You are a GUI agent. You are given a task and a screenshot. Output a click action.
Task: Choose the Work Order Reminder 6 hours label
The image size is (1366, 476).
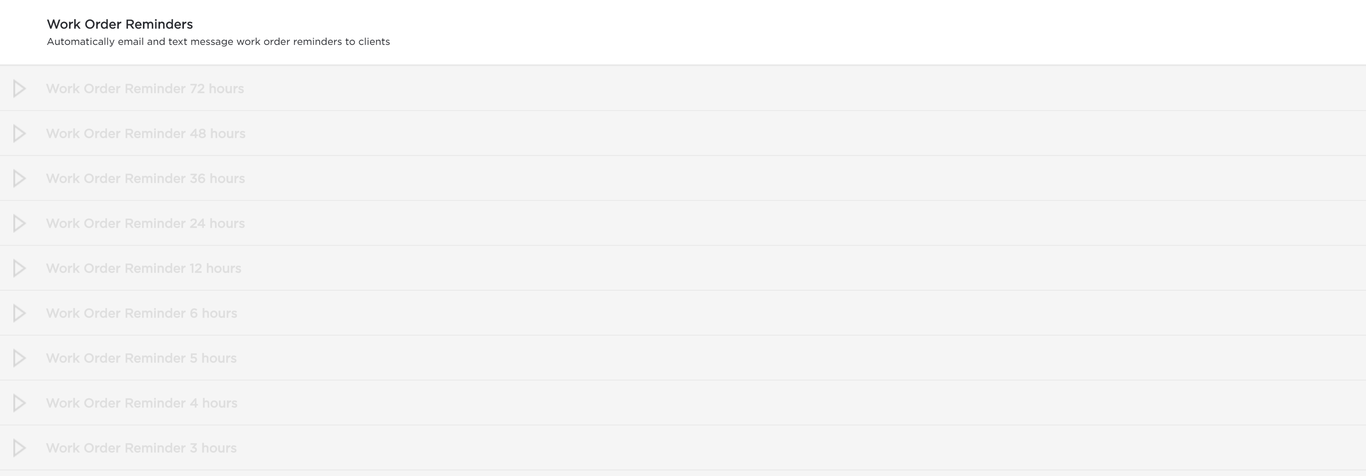(142, 314)
